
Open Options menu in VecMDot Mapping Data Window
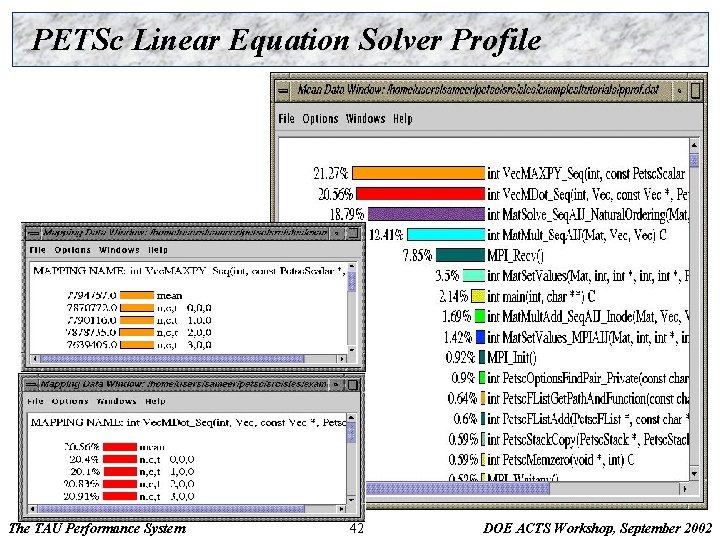[70, 401]
